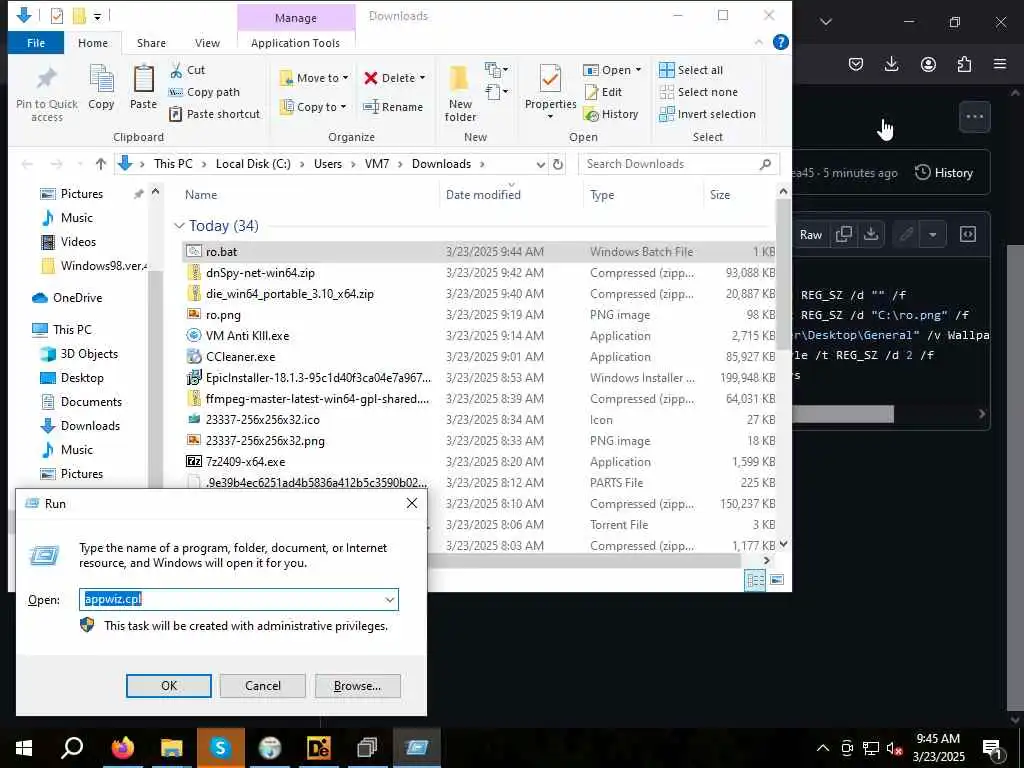Click Paste shortcut in ribbon
1024x768 pixels.
[214, 114]
